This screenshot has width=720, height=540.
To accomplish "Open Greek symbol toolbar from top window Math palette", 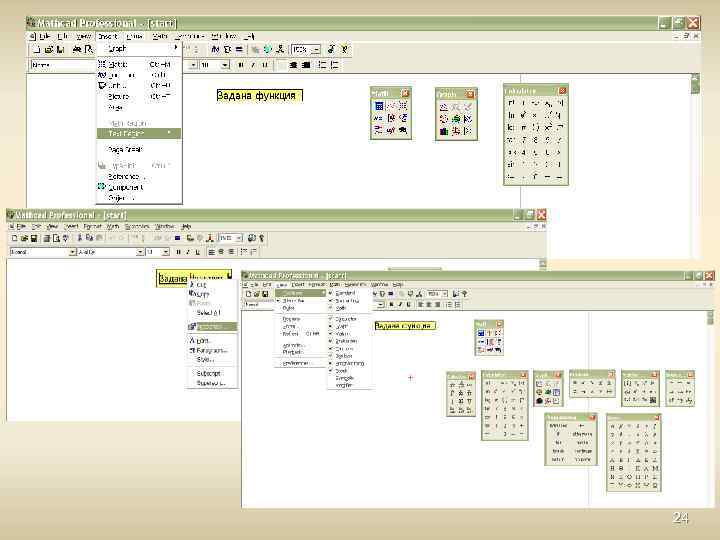I will click(391, 130).
